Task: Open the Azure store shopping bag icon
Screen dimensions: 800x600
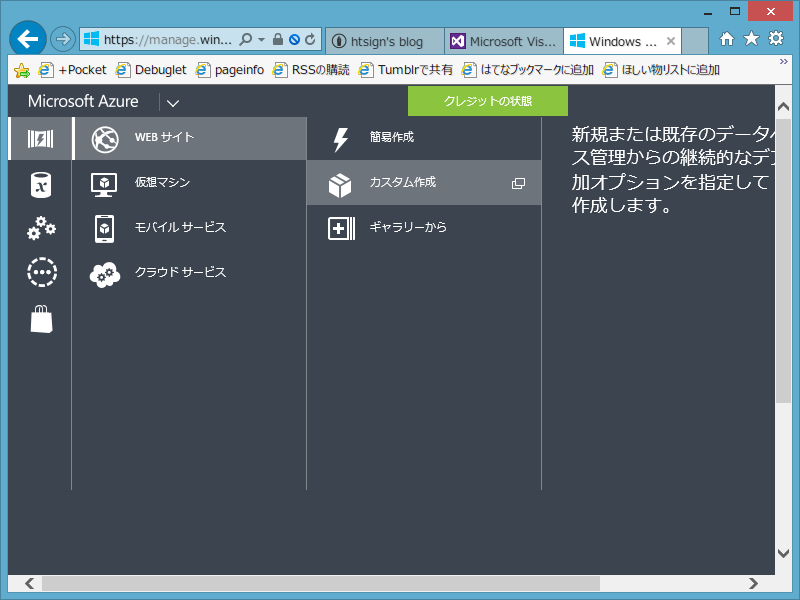Action: (40, 317)
